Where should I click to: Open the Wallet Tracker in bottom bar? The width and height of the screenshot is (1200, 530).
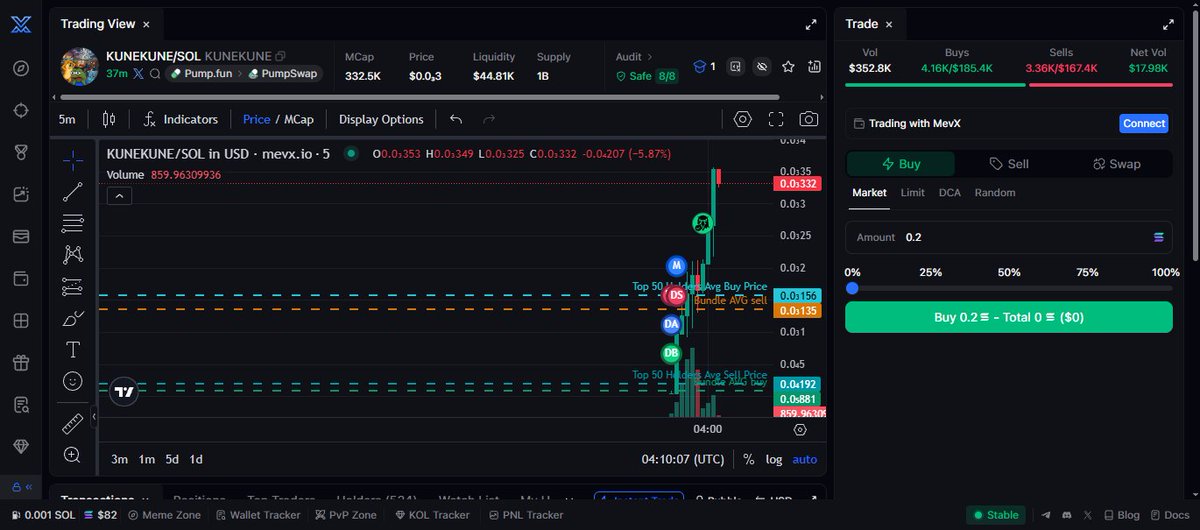pyautogui.click(x=258, y=515)
